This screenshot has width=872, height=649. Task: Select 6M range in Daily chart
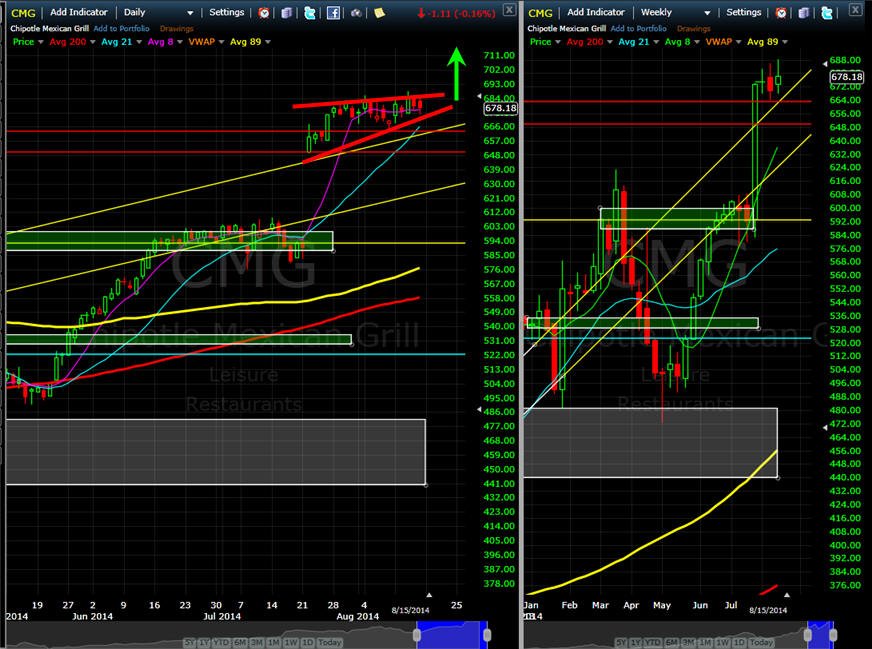coord(240,642)
